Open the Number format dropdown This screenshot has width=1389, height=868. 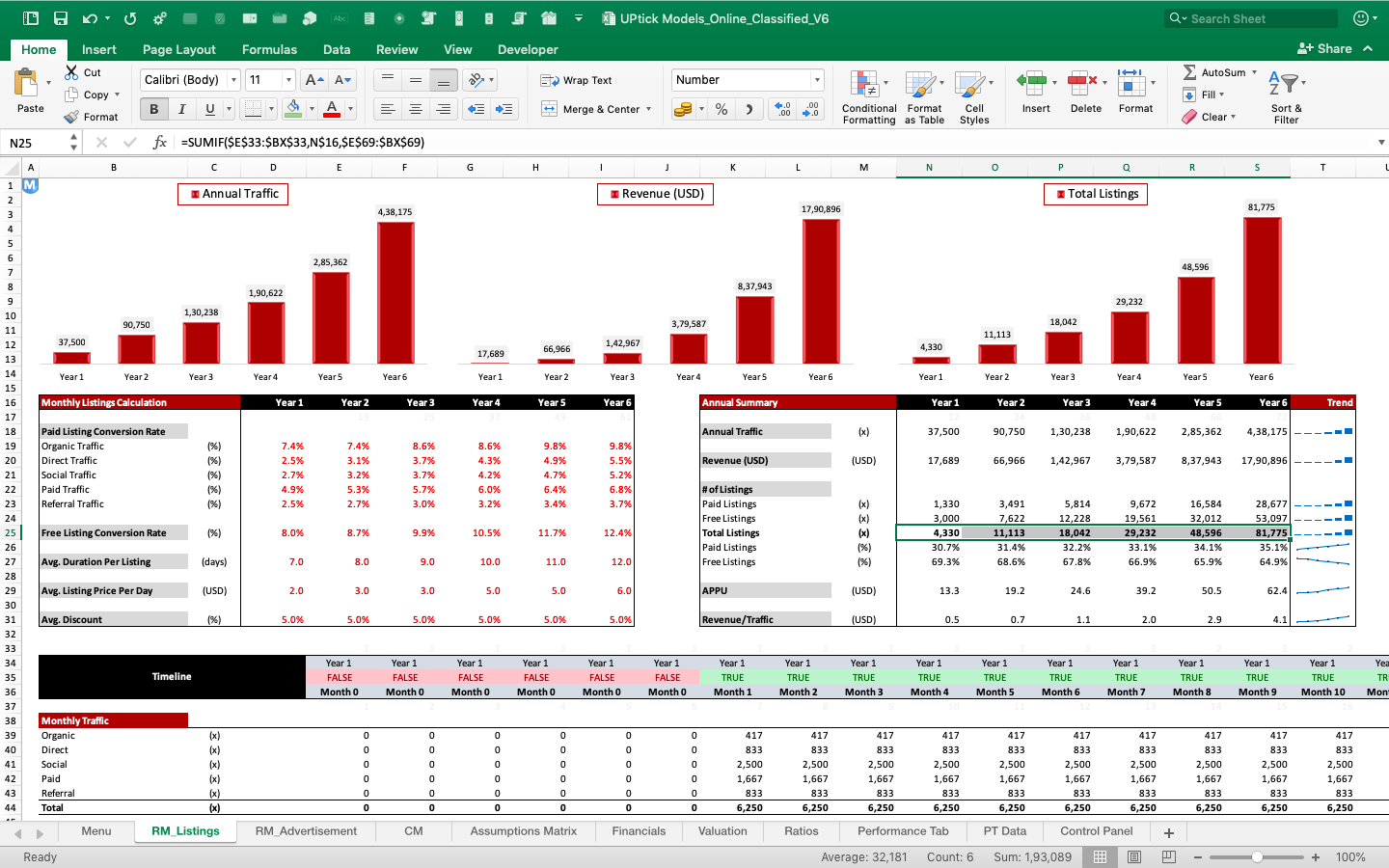coord(817,80)
